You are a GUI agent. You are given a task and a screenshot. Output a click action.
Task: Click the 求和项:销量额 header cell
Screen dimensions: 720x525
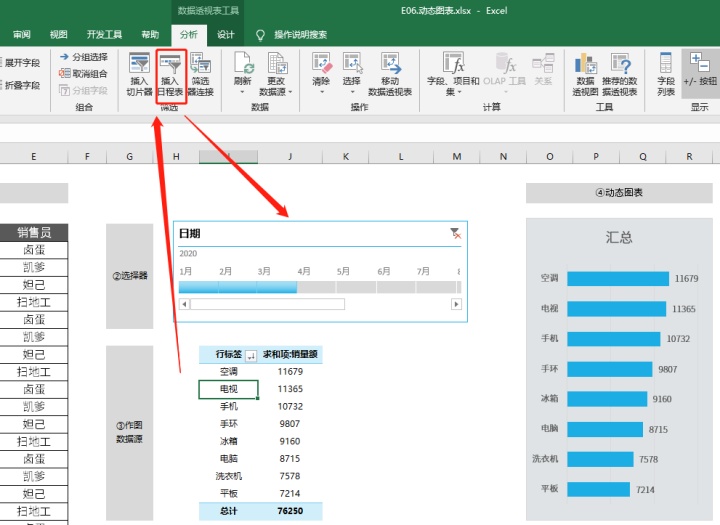(x=290, y=354)
